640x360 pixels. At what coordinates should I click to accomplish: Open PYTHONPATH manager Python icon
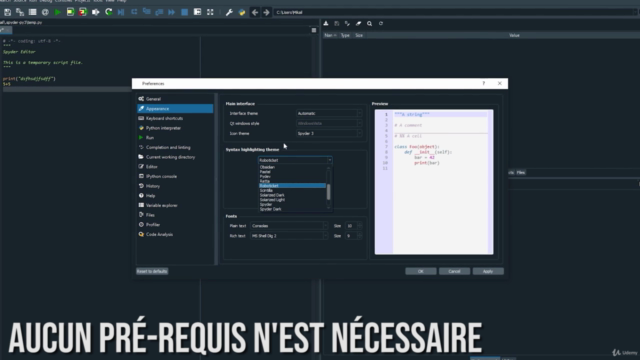point(242,13)
